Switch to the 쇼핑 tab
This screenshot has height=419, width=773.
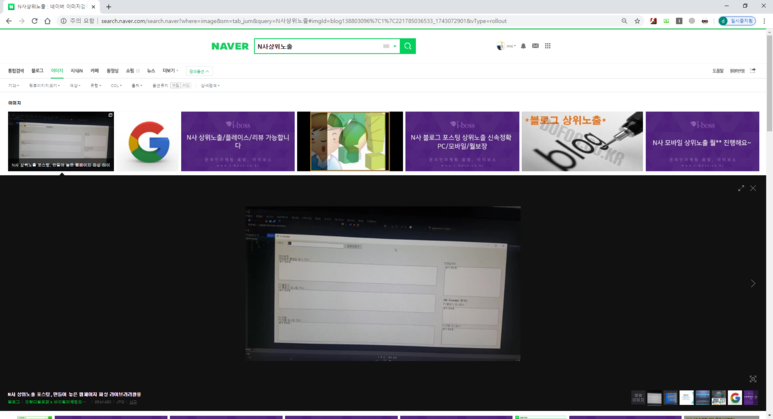131,71
